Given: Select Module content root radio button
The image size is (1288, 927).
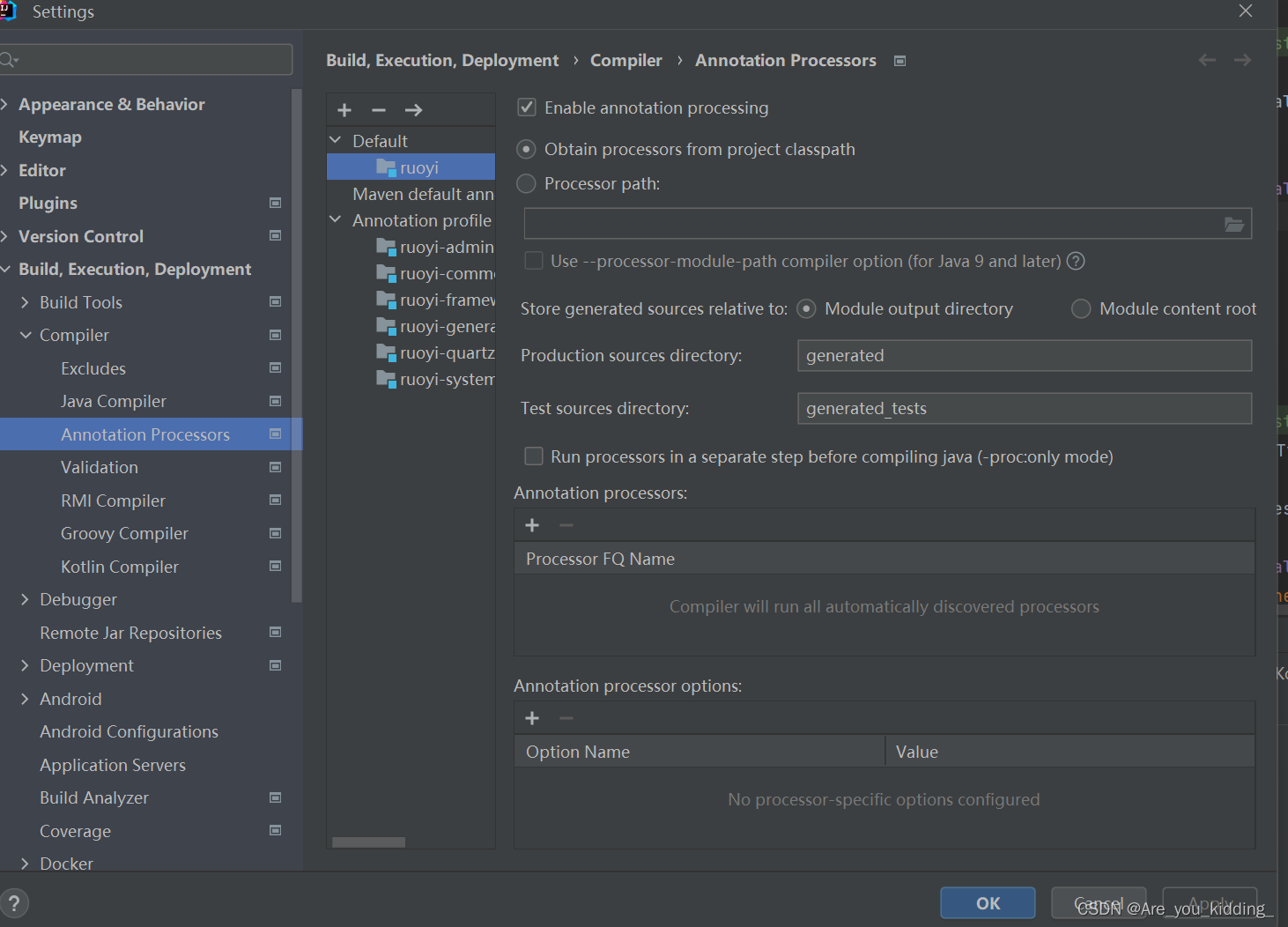Looking at the screenshot, I should pyautogui.click(x=1081, y=308).
